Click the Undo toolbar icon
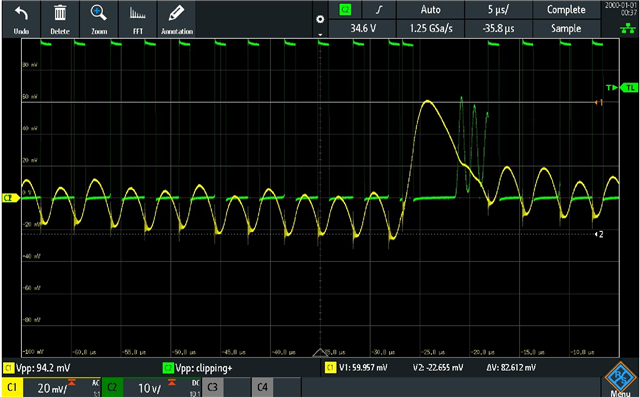This screenshot has height=397, width=640. coord(21,19)
